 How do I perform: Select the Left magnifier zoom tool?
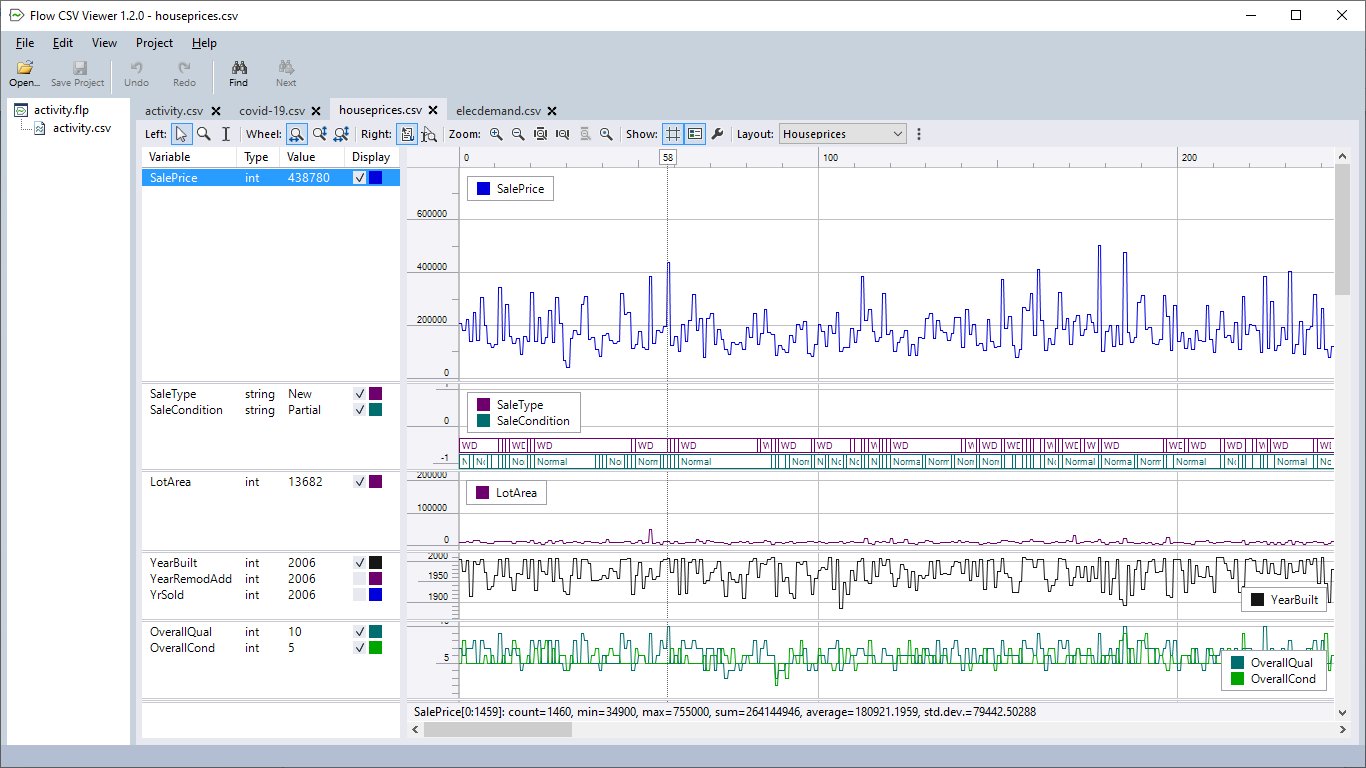(x=204, y=134)
